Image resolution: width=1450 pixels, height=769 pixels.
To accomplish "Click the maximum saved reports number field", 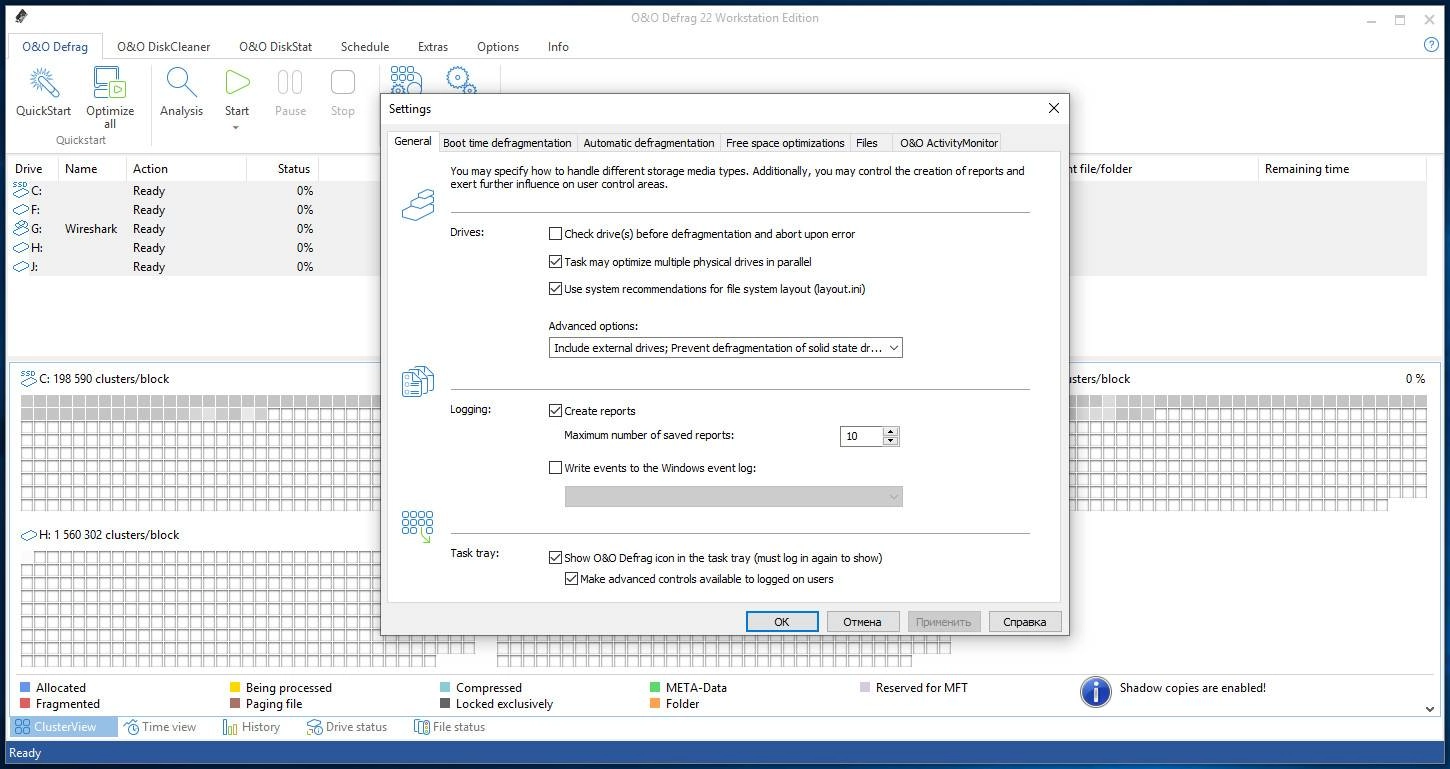I will (x=862, y=436).
